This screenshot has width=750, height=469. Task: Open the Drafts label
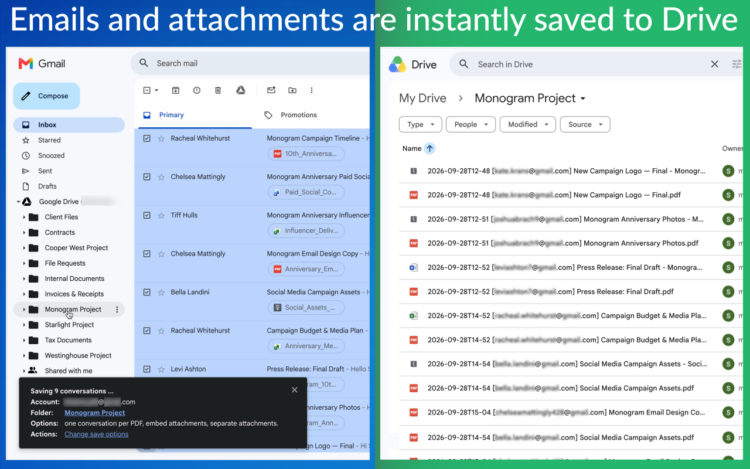(x=47, y=186)
